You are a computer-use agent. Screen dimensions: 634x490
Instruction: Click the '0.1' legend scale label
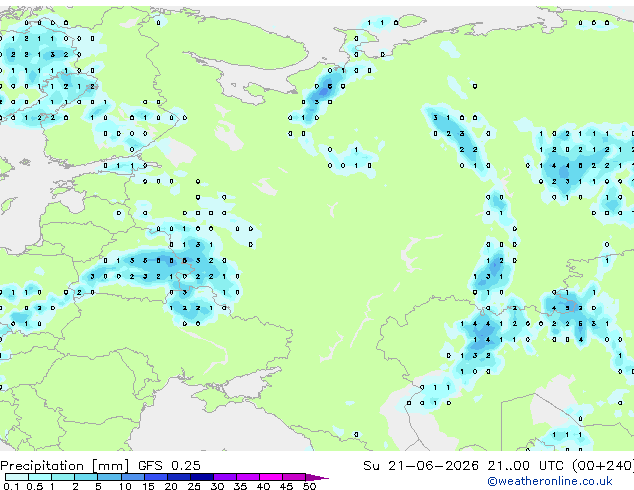tap(11, 486)
